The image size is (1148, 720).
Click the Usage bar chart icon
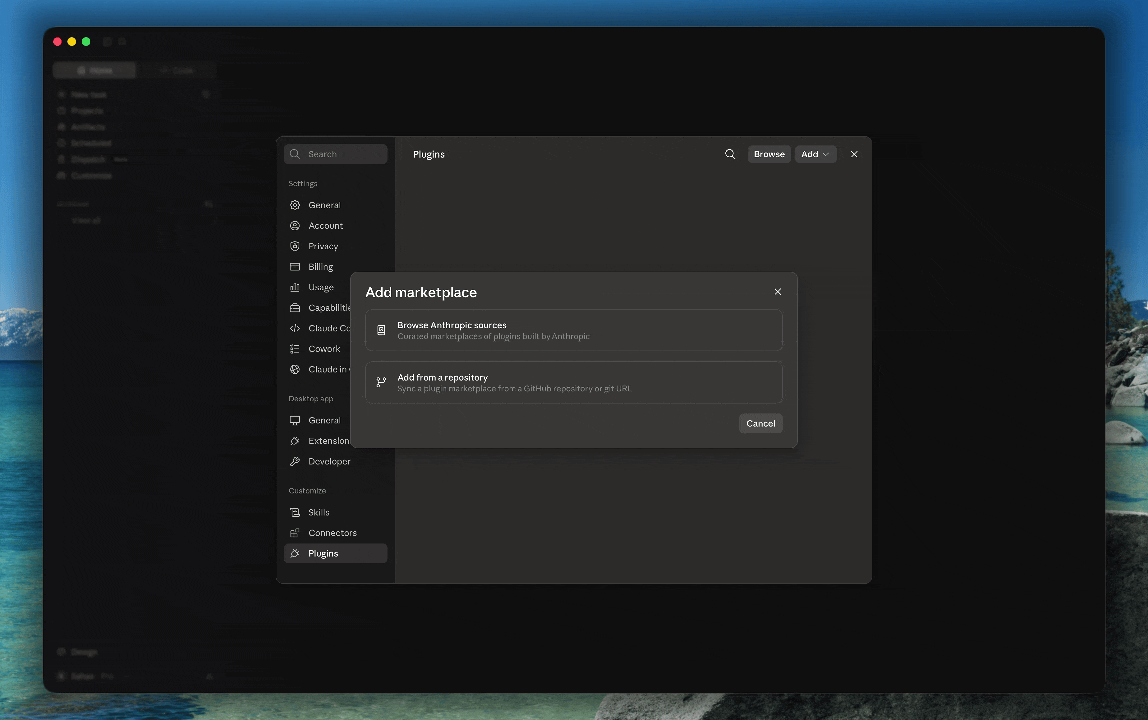[295, 287]
